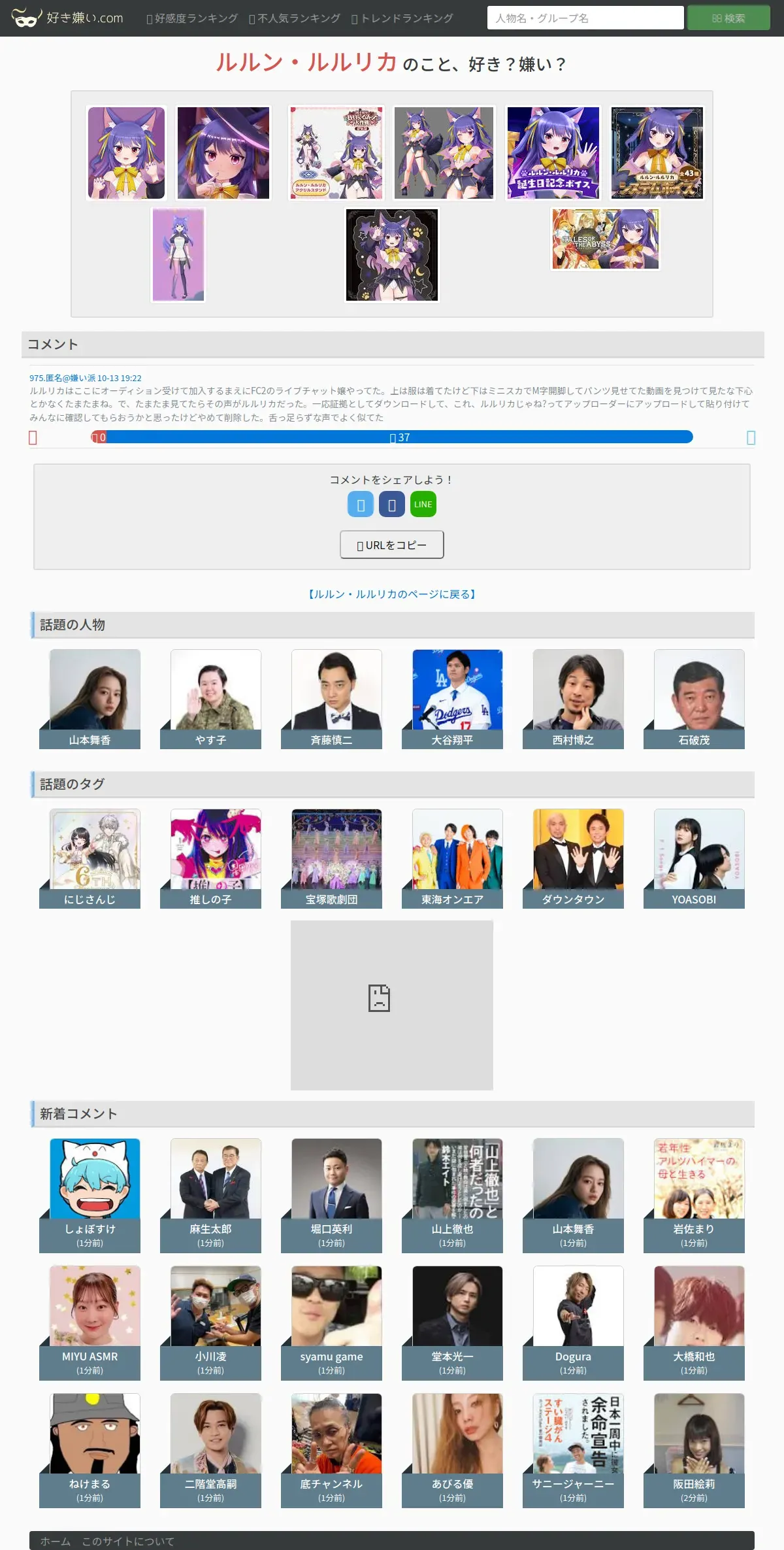Open the 不人気ランキング menu item
The image size is (784, 1550).
[x=294, y=18]
